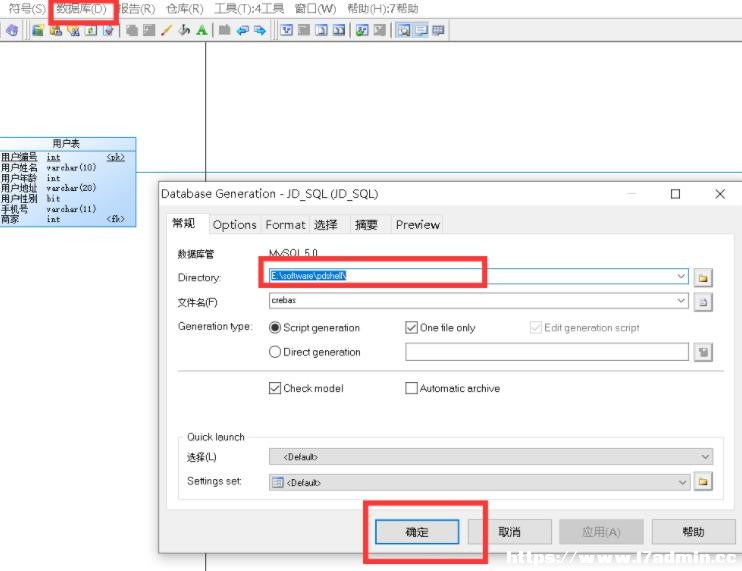
Task: Click the green chart icon under 数据库 menu
Action: (91, 30)
